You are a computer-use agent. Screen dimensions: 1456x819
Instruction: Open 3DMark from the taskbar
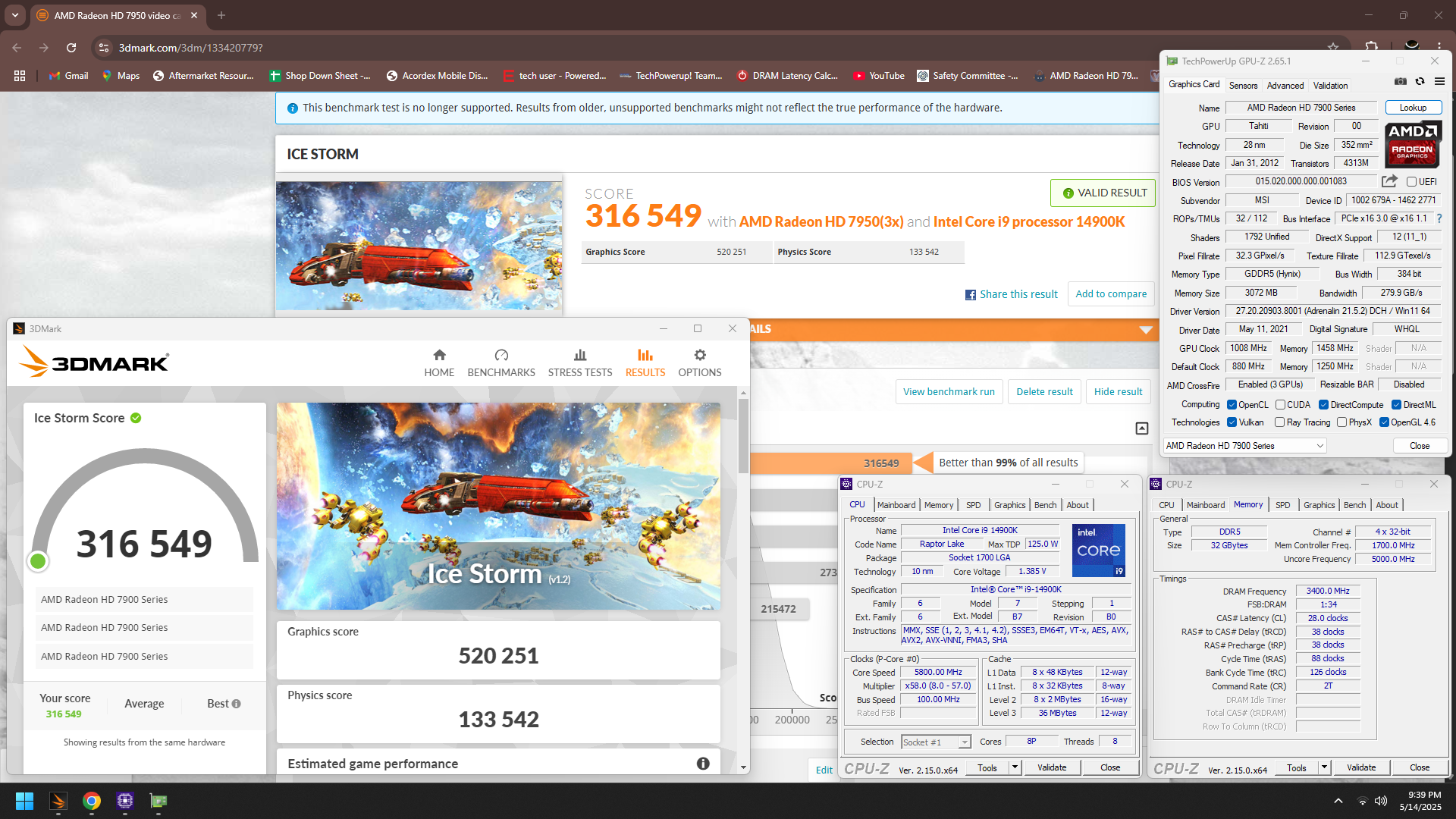pos(58,801)
